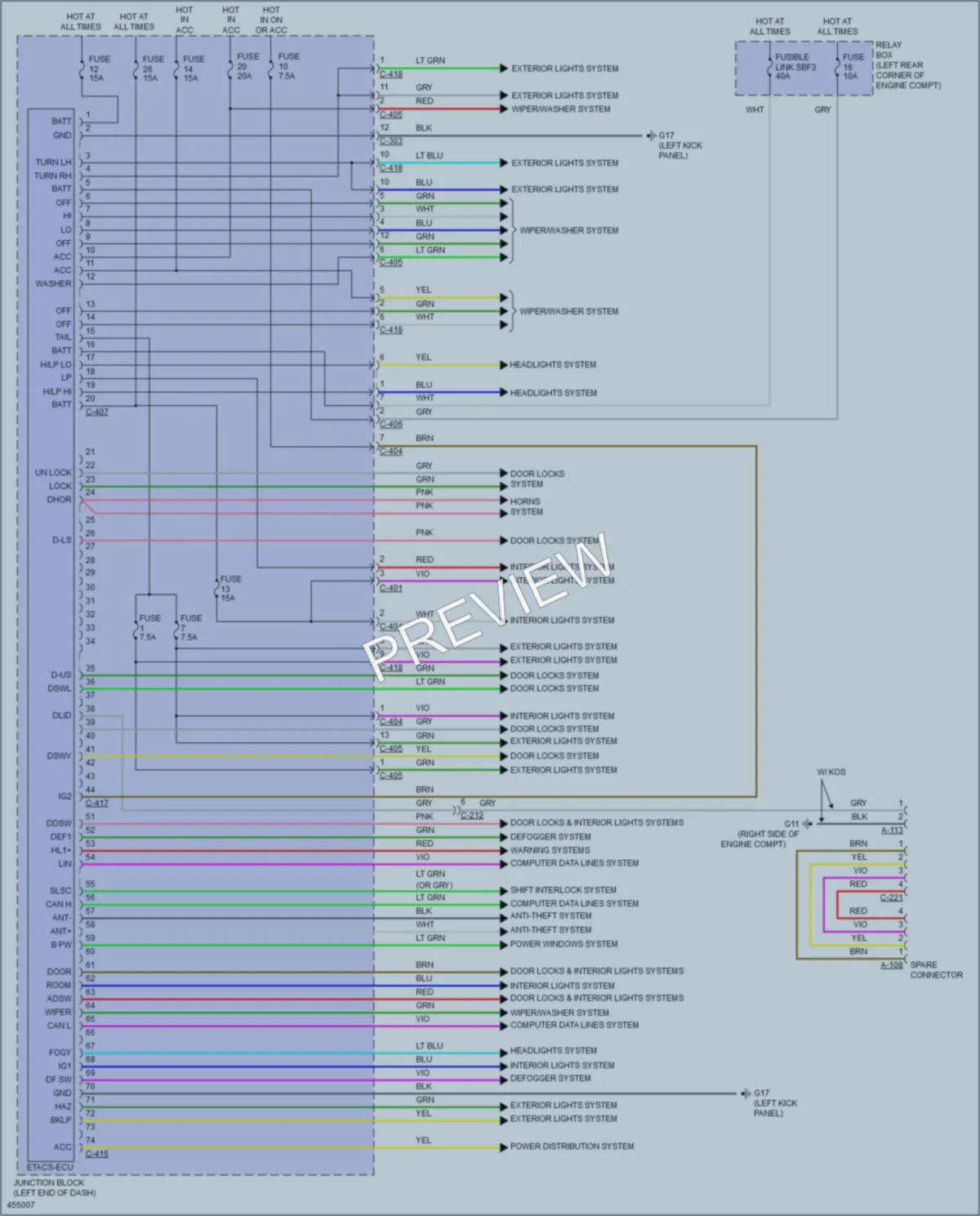Select the H/LP LO pin label

coord(56,365)
